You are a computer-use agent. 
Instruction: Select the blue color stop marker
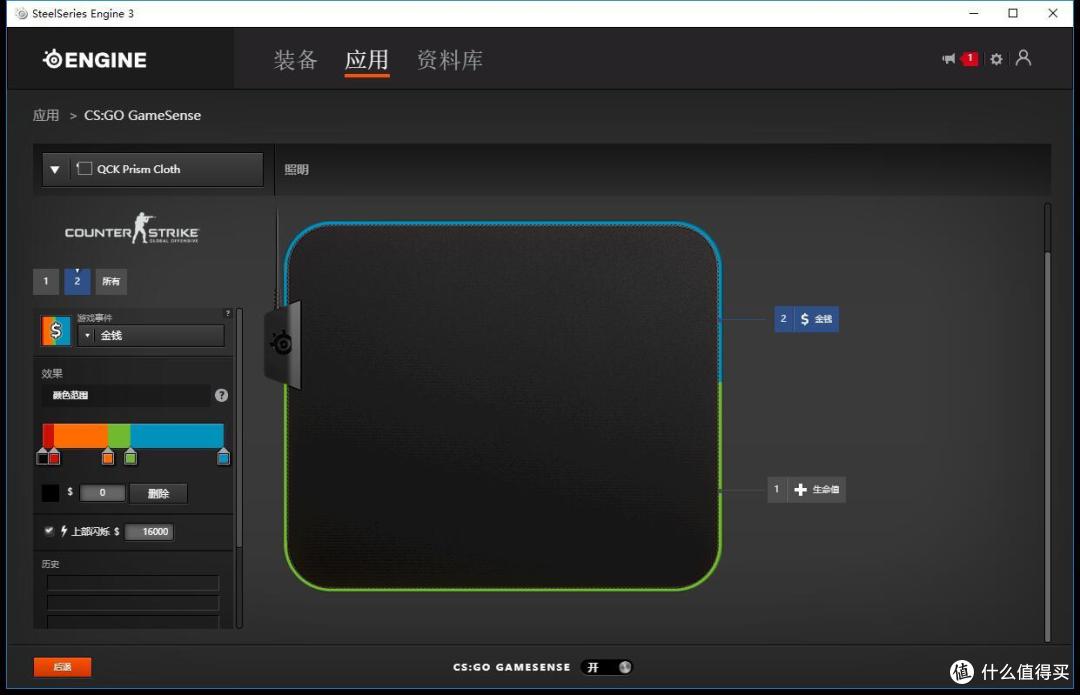pos(223,457)
